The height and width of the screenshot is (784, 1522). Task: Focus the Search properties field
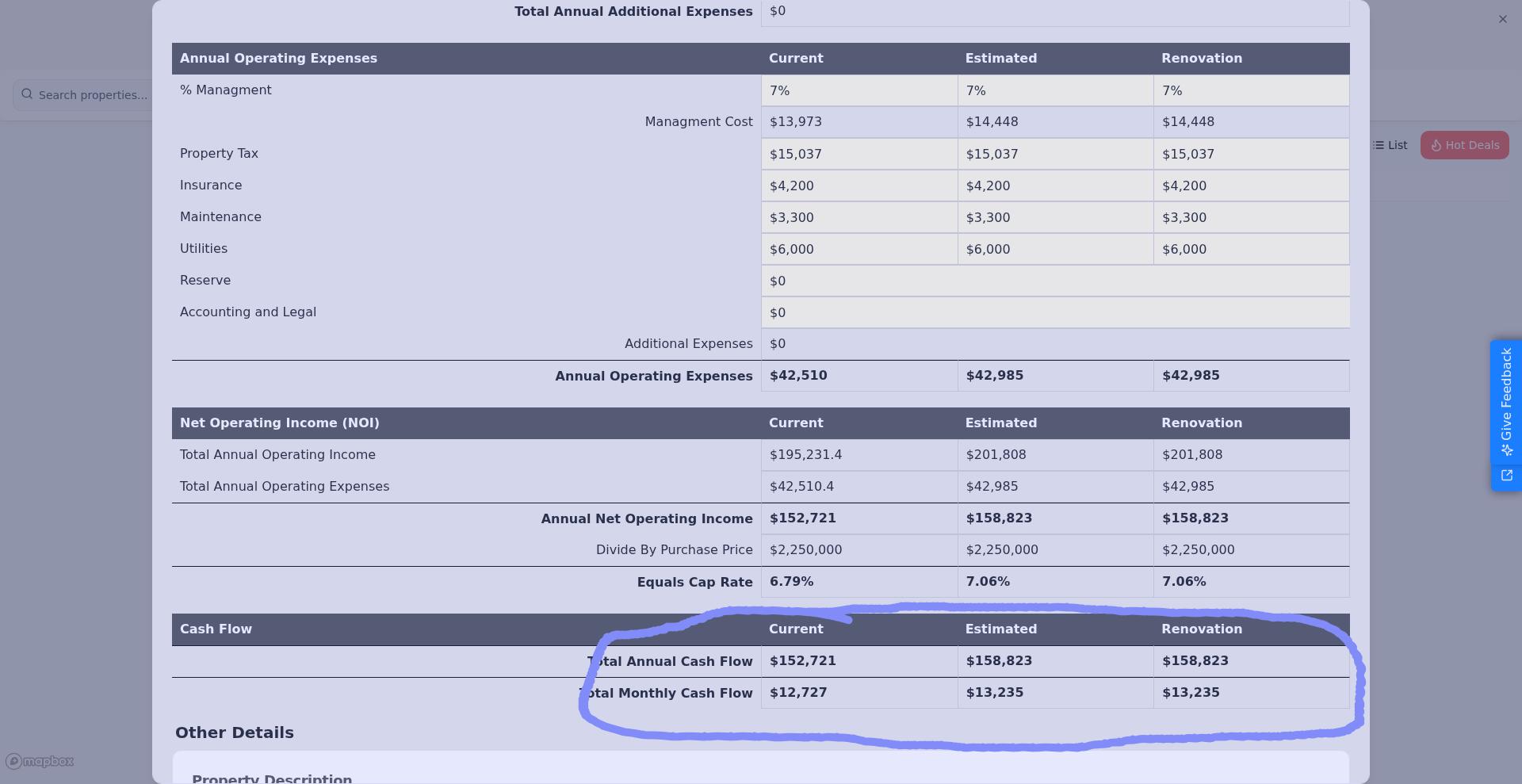click(92, 95)
